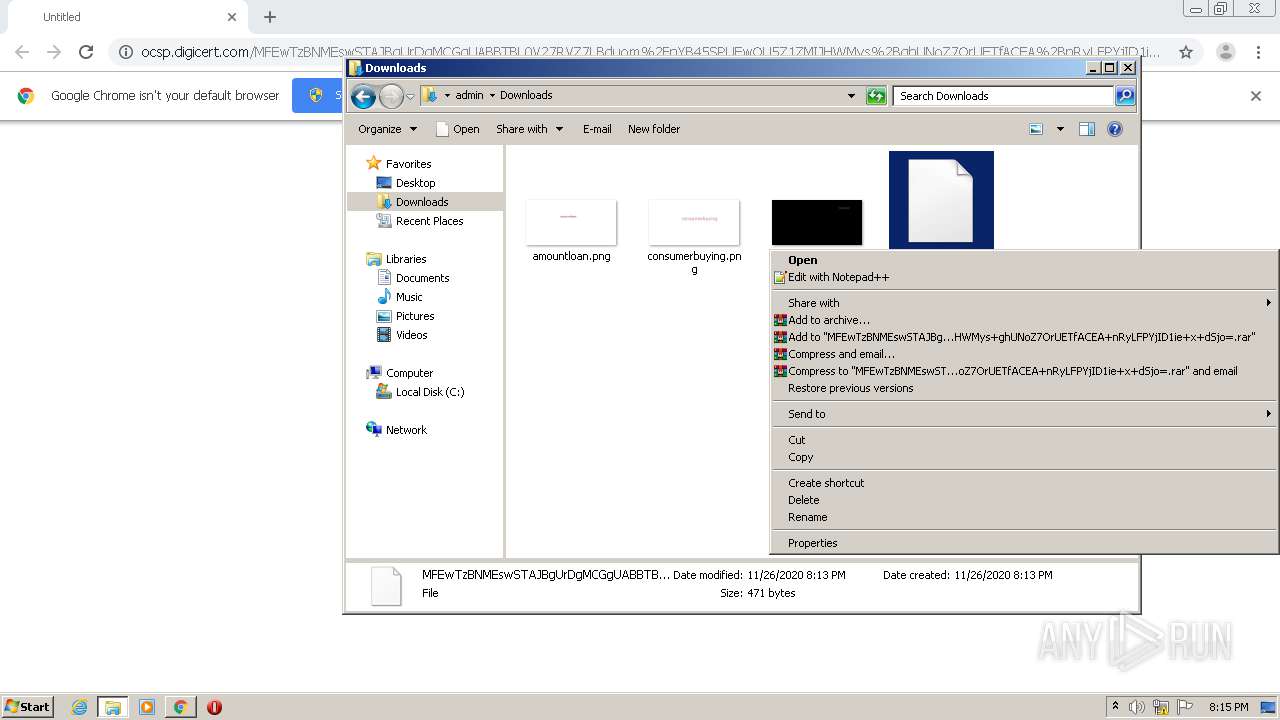Expand the address bar history dropdown
This screenshot has height=720, width=1280.
point(851,96)
